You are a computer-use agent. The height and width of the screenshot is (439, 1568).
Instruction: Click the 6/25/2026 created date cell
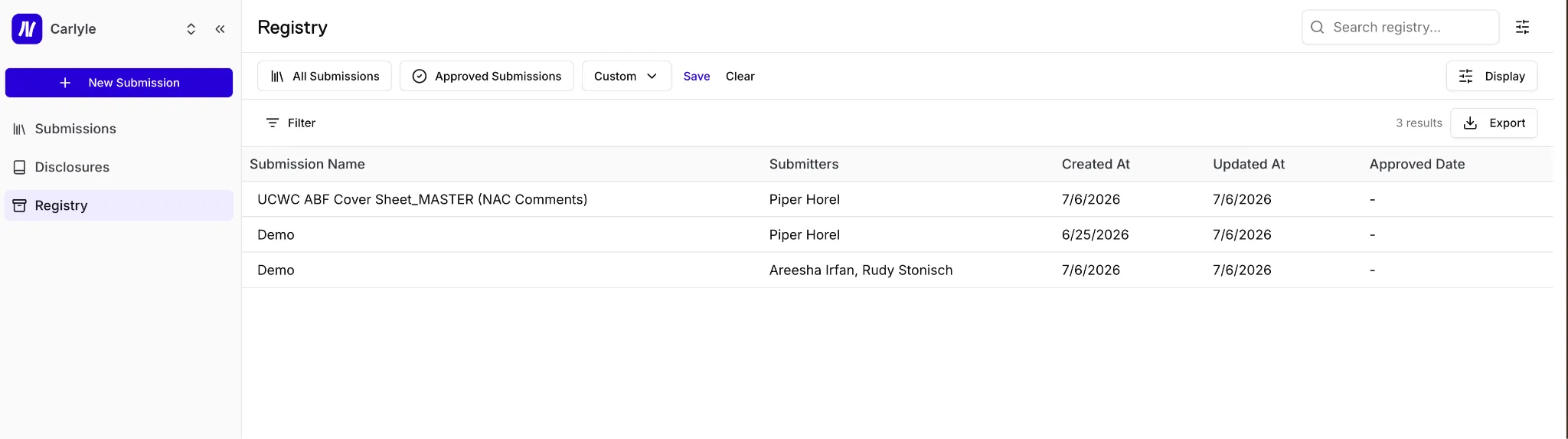pos(1096,234)
